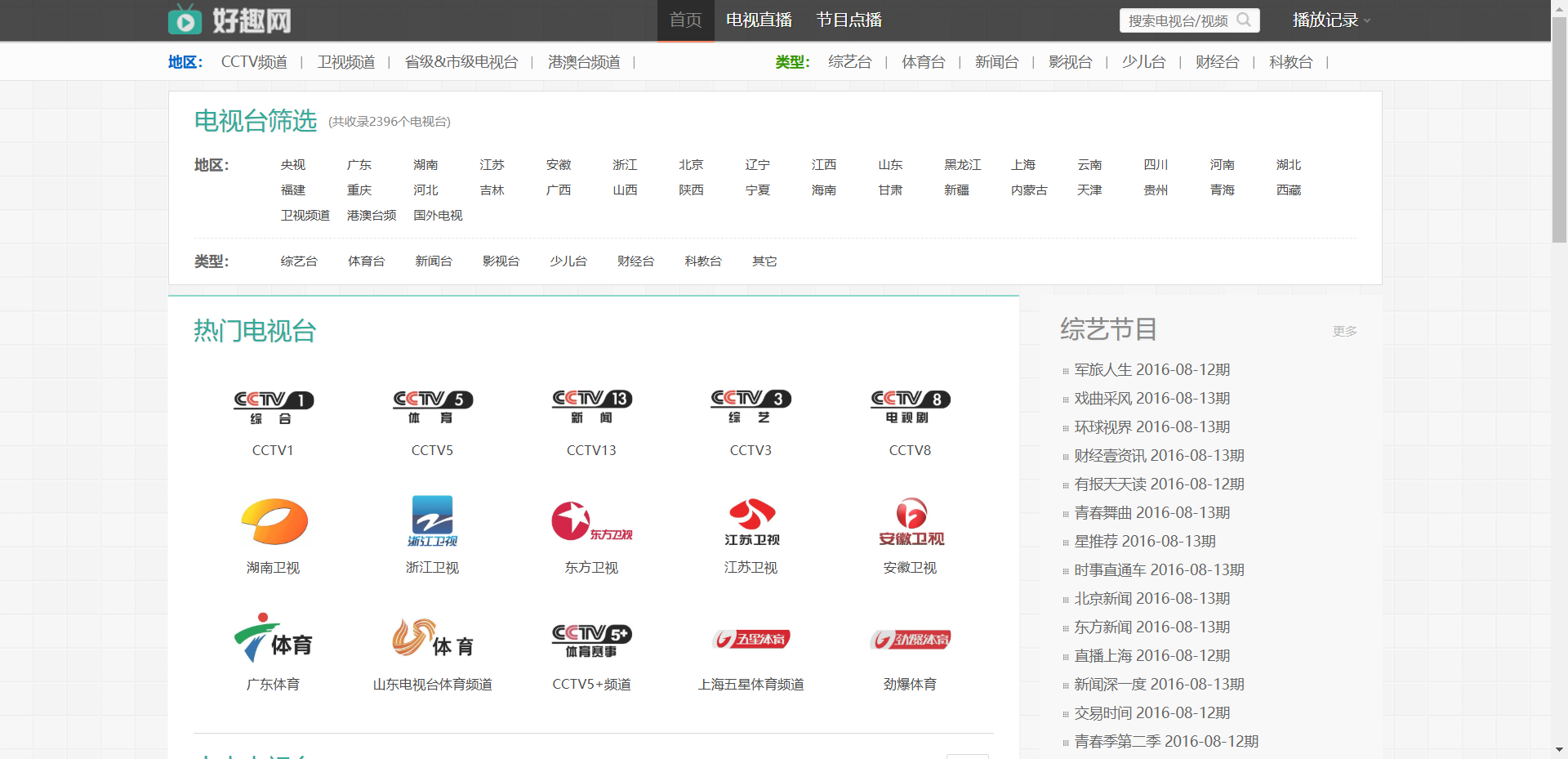Screen dimensions: 1568x759
Task: Select the 上海五星体育频道 thumbnail
Action: tap(751, 639)
